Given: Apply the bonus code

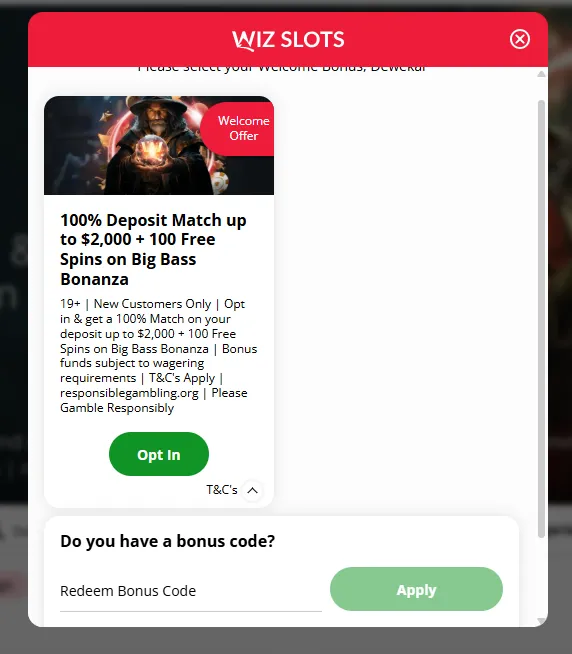Looking at the screenshot, I should coord(416,589).
